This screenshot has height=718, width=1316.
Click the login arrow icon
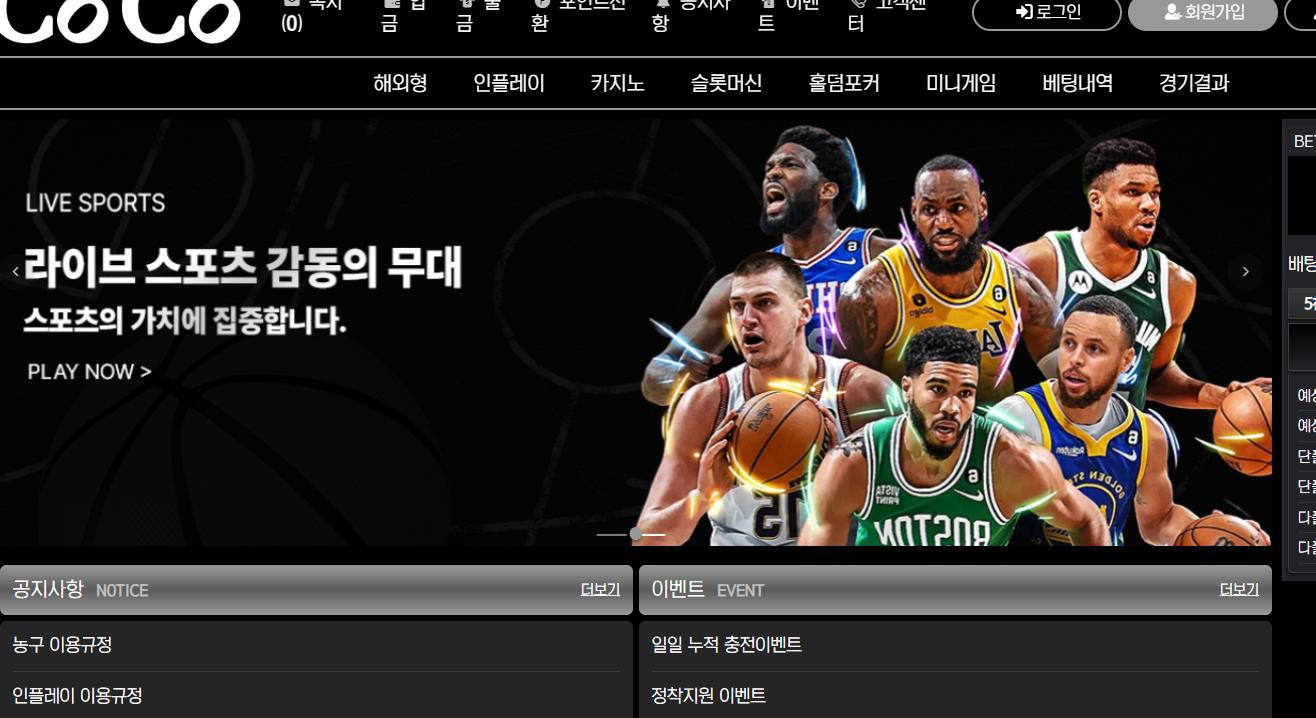coord(1024,13)
